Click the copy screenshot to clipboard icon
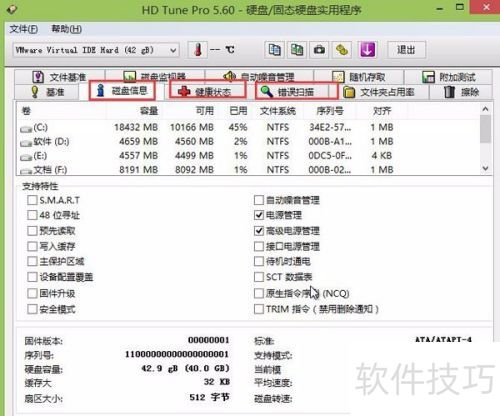Screen dimensions: 500x416 click(297, 50)
